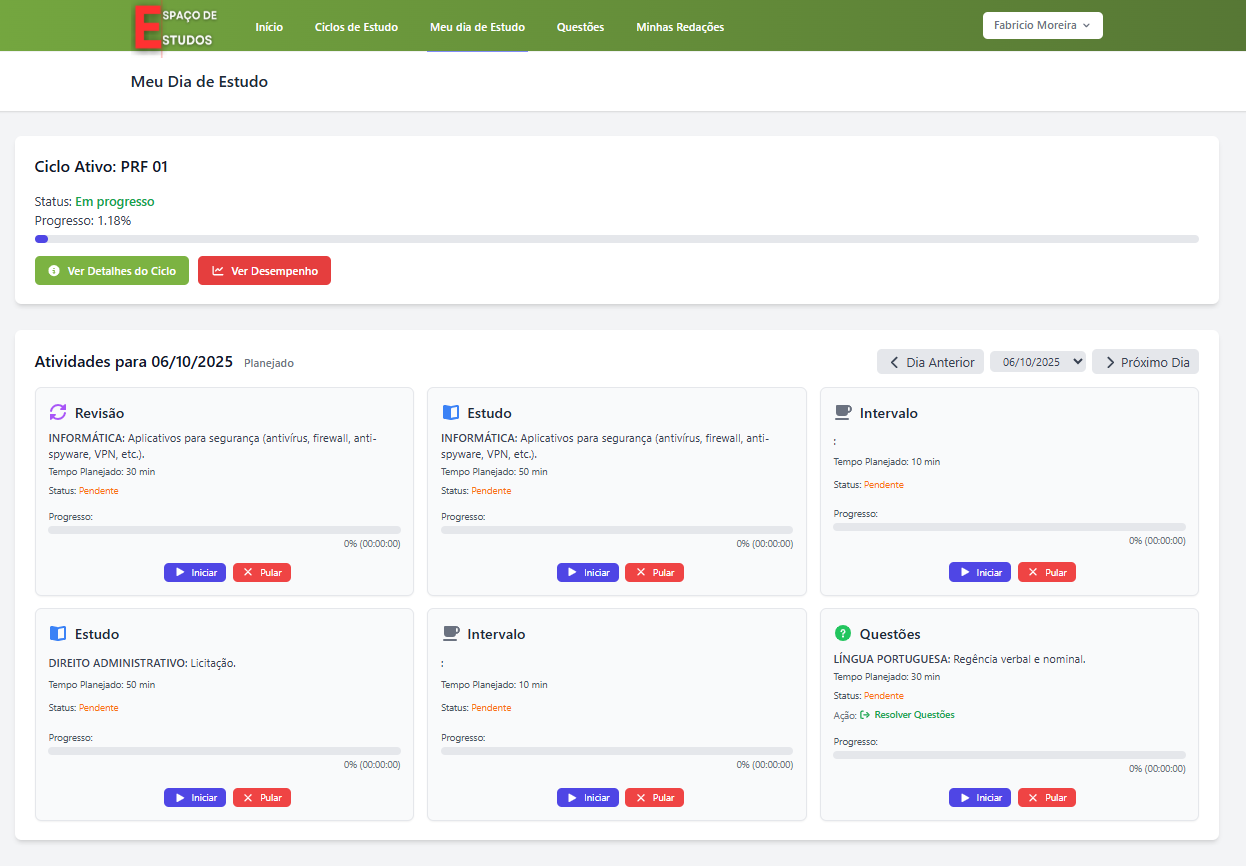Open the Minhas Redações menu item
Image resolution: width=1246 pixels, height=866 pixels.
(680, 27)
